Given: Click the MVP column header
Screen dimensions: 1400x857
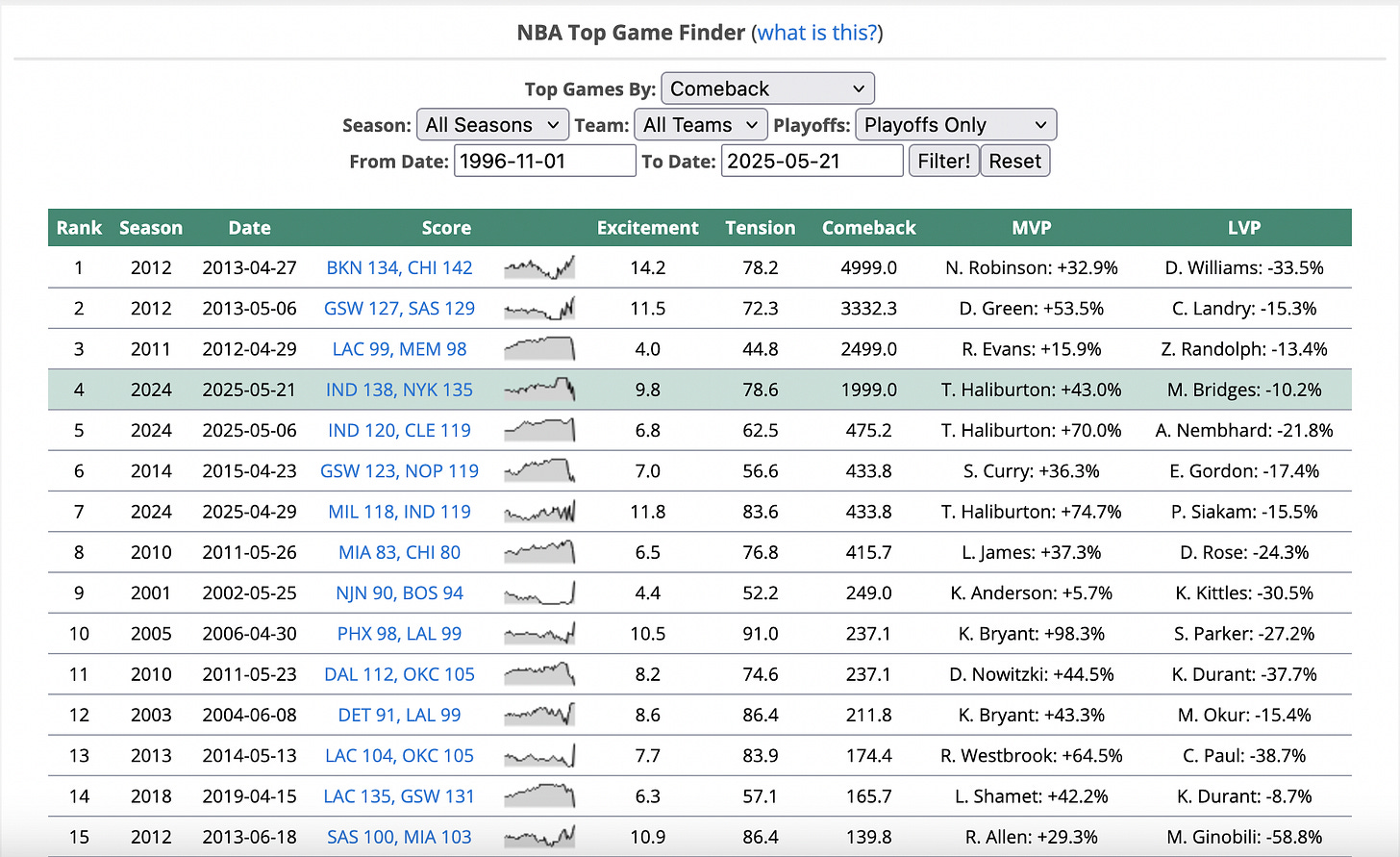Looking at the screenshot, I should point(1032,228).
